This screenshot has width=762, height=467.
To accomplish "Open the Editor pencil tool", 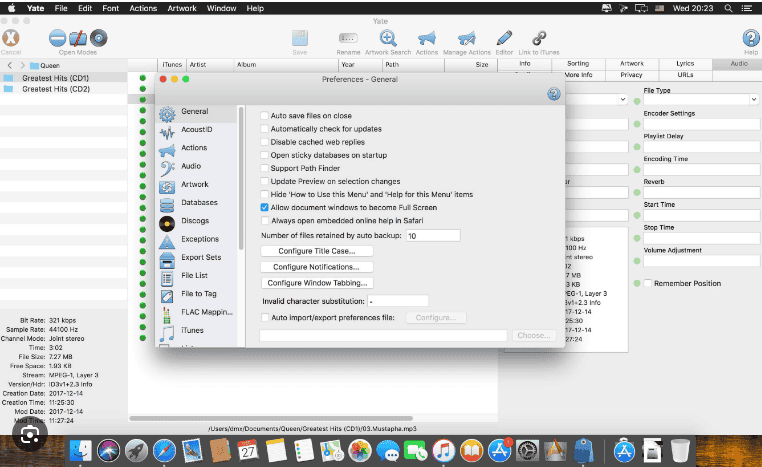I will [x=504, y=38].
